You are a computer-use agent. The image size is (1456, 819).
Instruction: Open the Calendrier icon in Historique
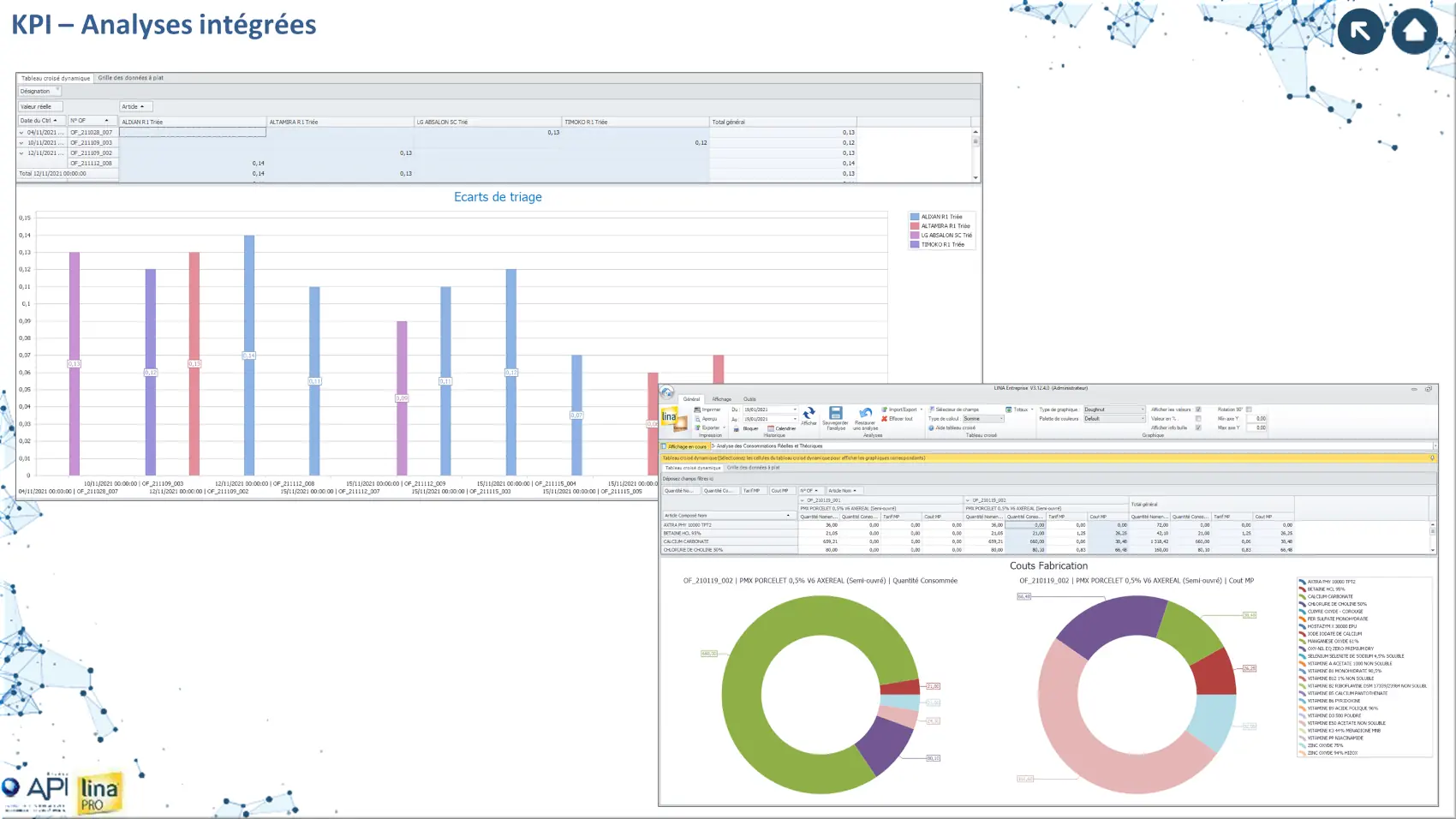pyautogui.click(x=771, y=428)
